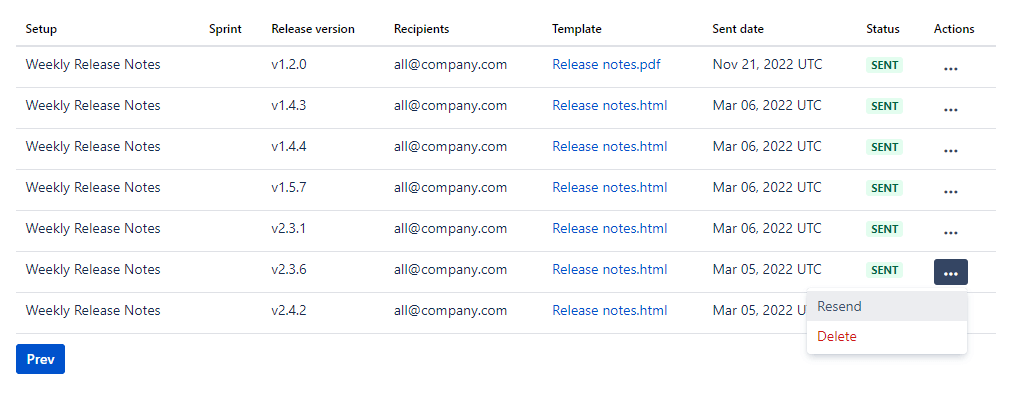Open Release notes.html link for v1.5.7
Viewport: 1014px width, 396px height.
tap(609, 188)
